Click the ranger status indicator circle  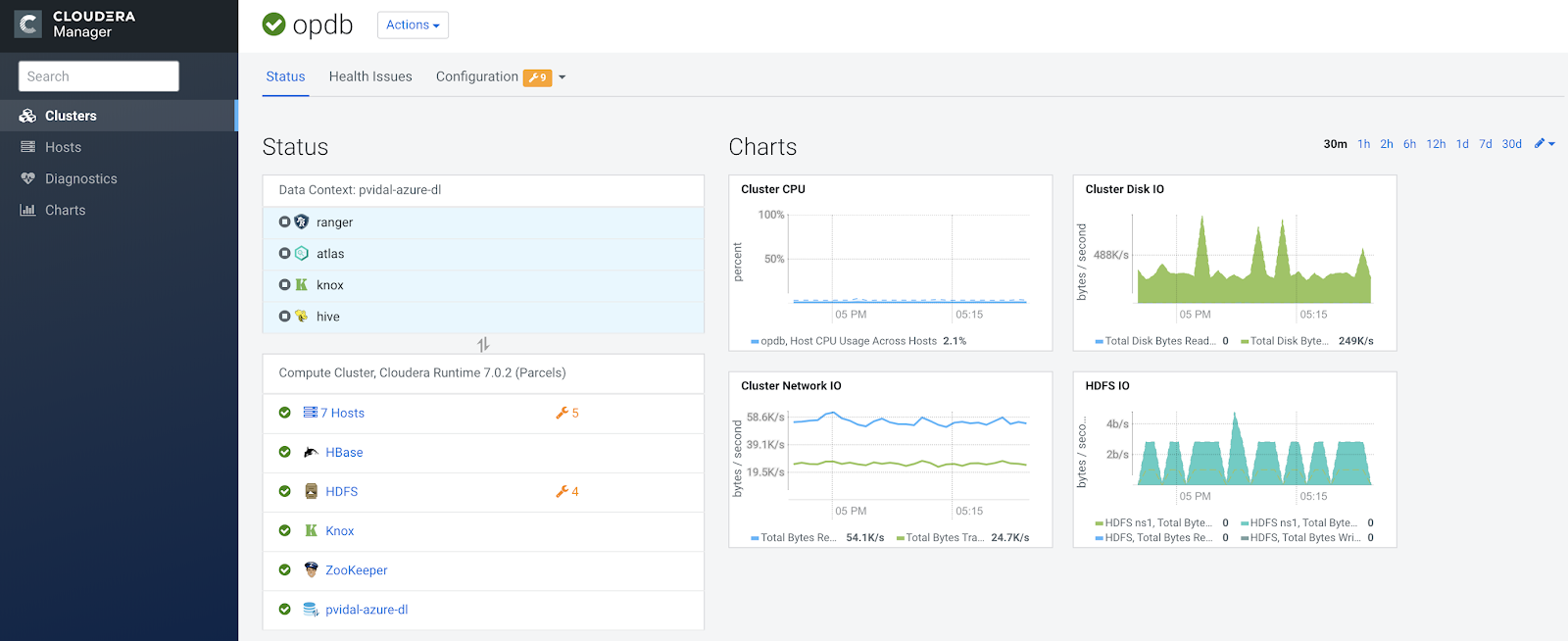[x=284, y=222]
